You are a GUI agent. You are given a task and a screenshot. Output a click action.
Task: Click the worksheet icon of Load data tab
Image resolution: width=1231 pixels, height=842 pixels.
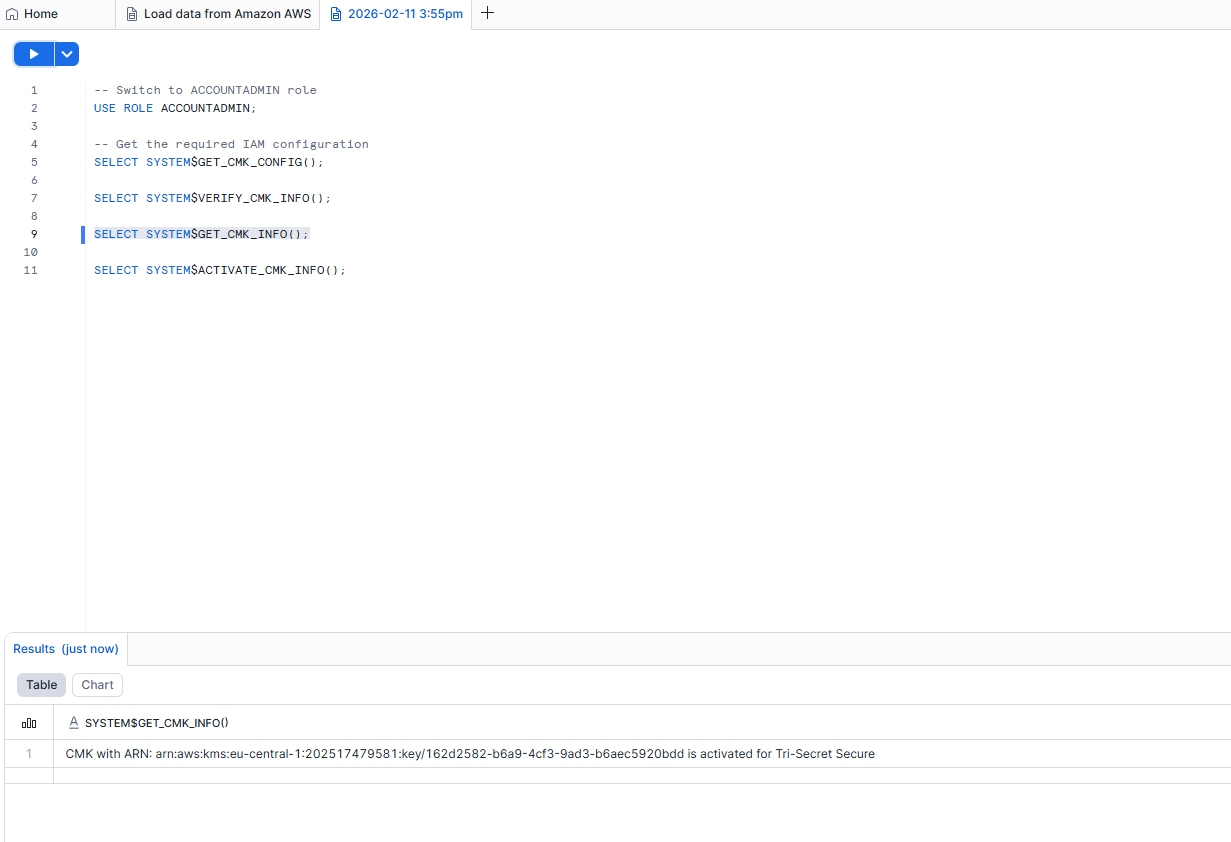132,14
